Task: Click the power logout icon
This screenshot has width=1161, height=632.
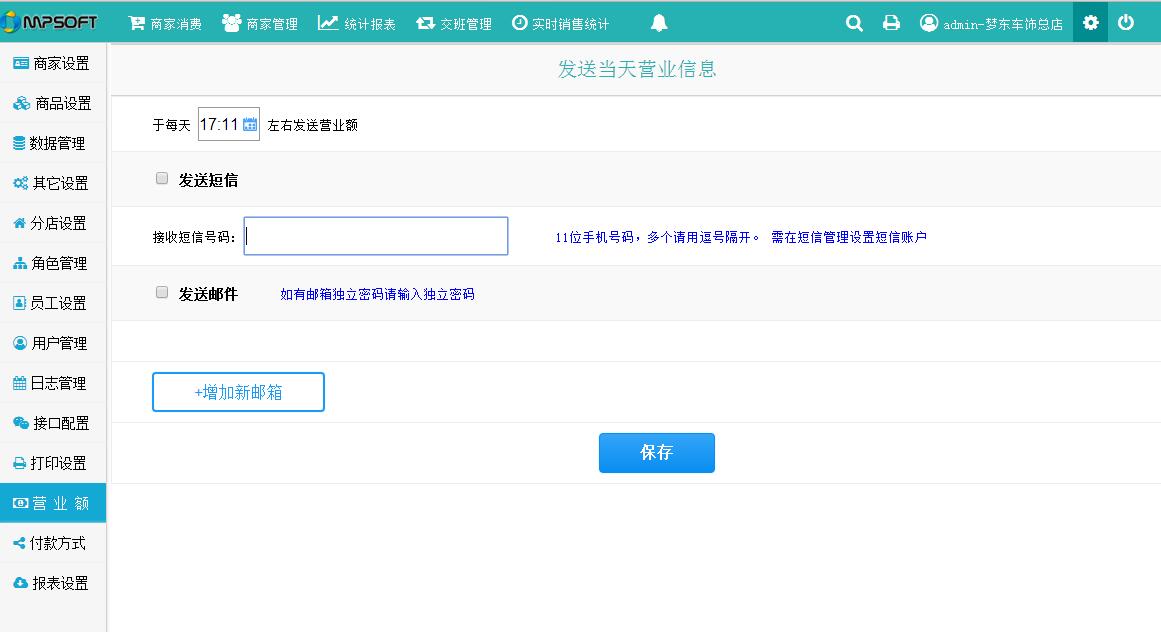Action: point(1126,22)
